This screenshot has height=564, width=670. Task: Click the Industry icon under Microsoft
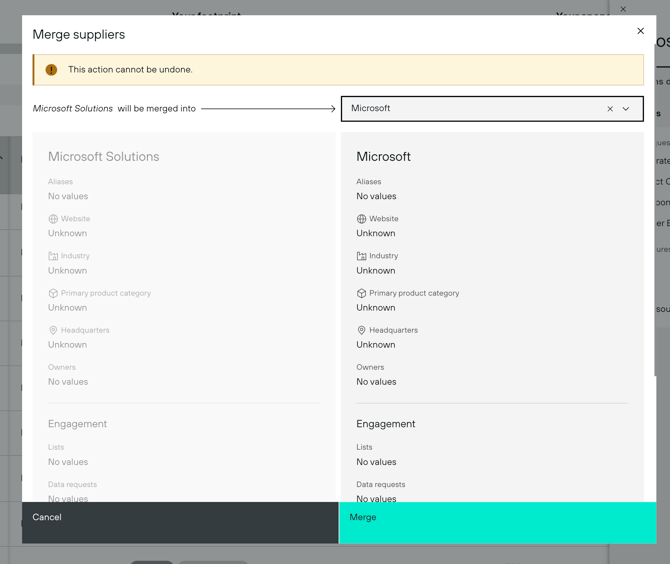(361, 256)
